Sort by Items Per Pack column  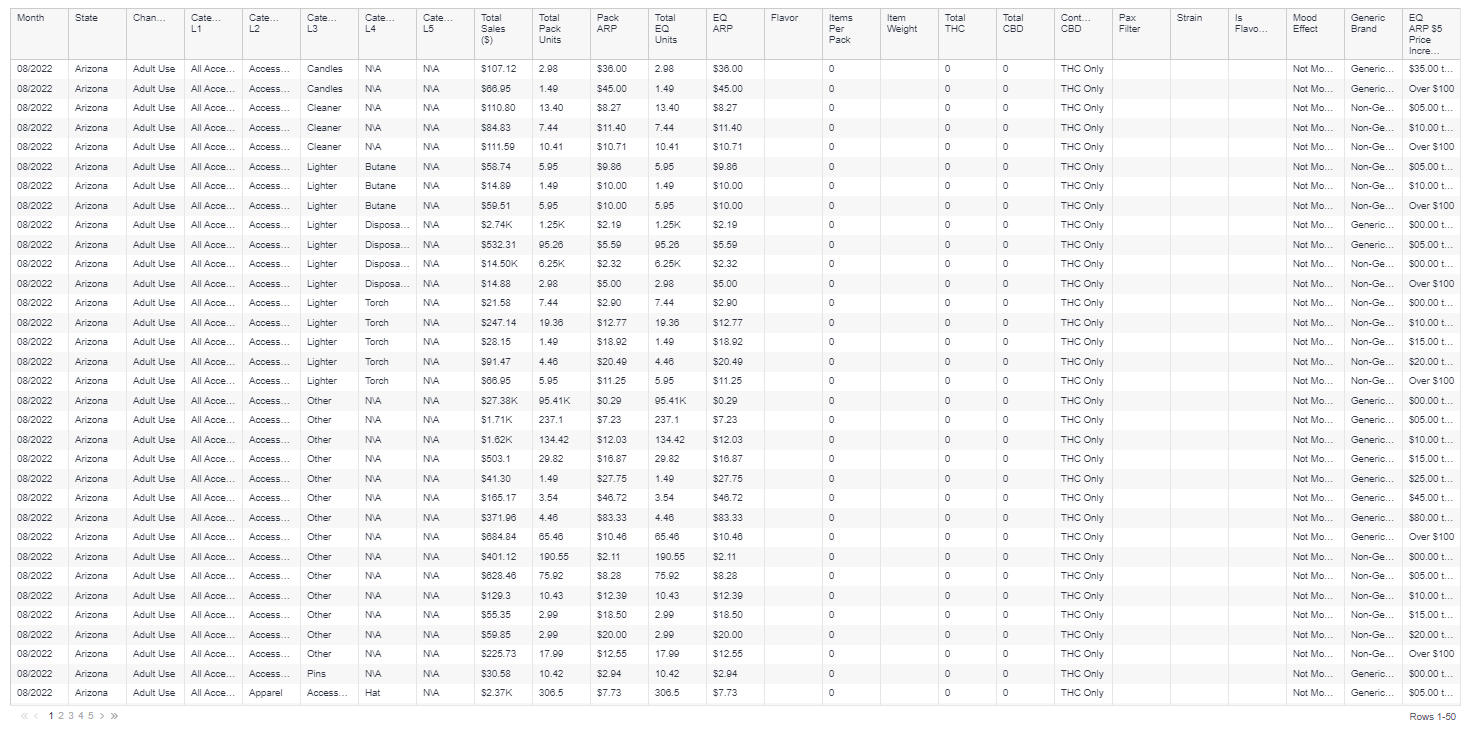841,29
